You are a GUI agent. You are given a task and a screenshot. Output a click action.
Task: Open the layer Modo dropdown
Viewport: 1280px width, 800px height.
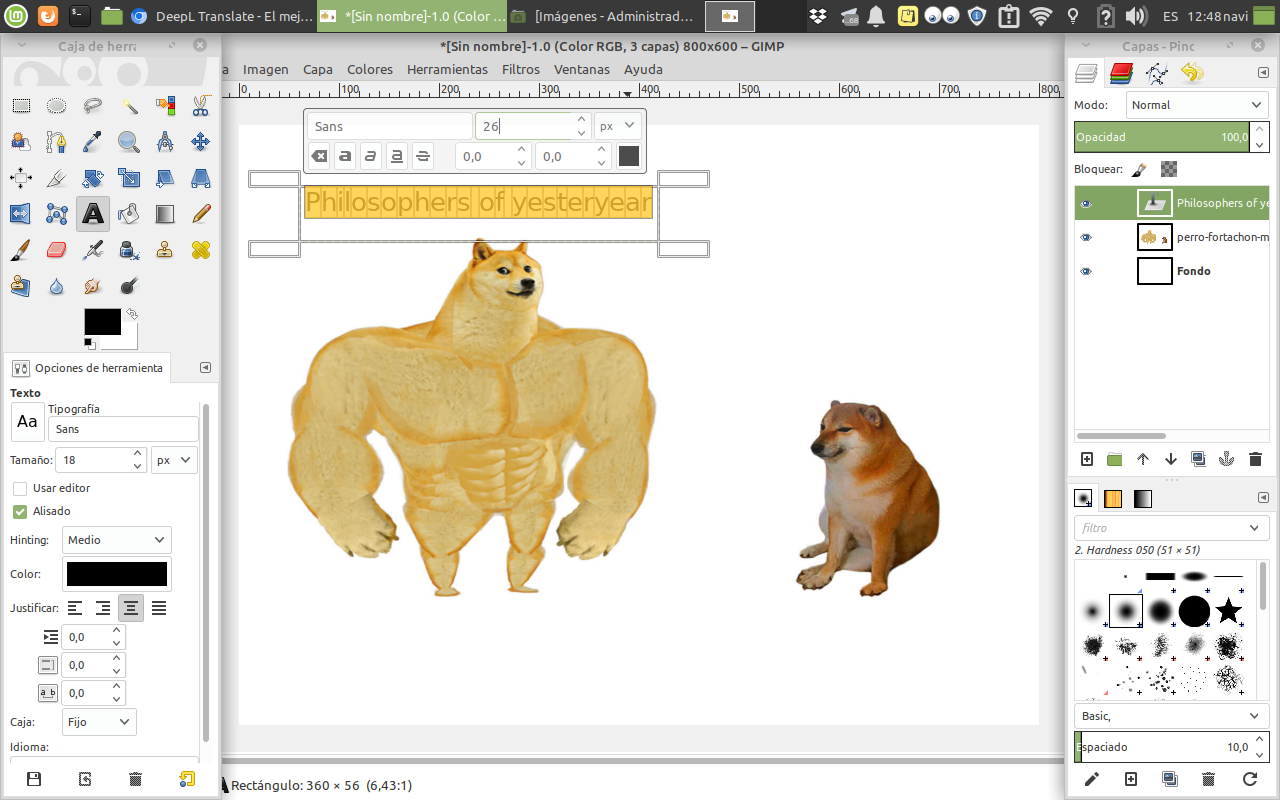1197,105
